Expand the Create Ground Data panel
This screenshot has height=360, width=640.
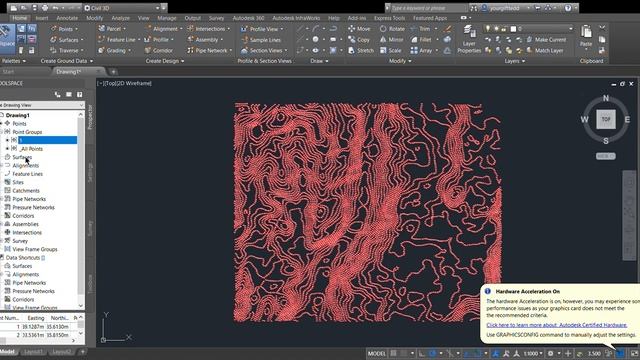[67, 61]
